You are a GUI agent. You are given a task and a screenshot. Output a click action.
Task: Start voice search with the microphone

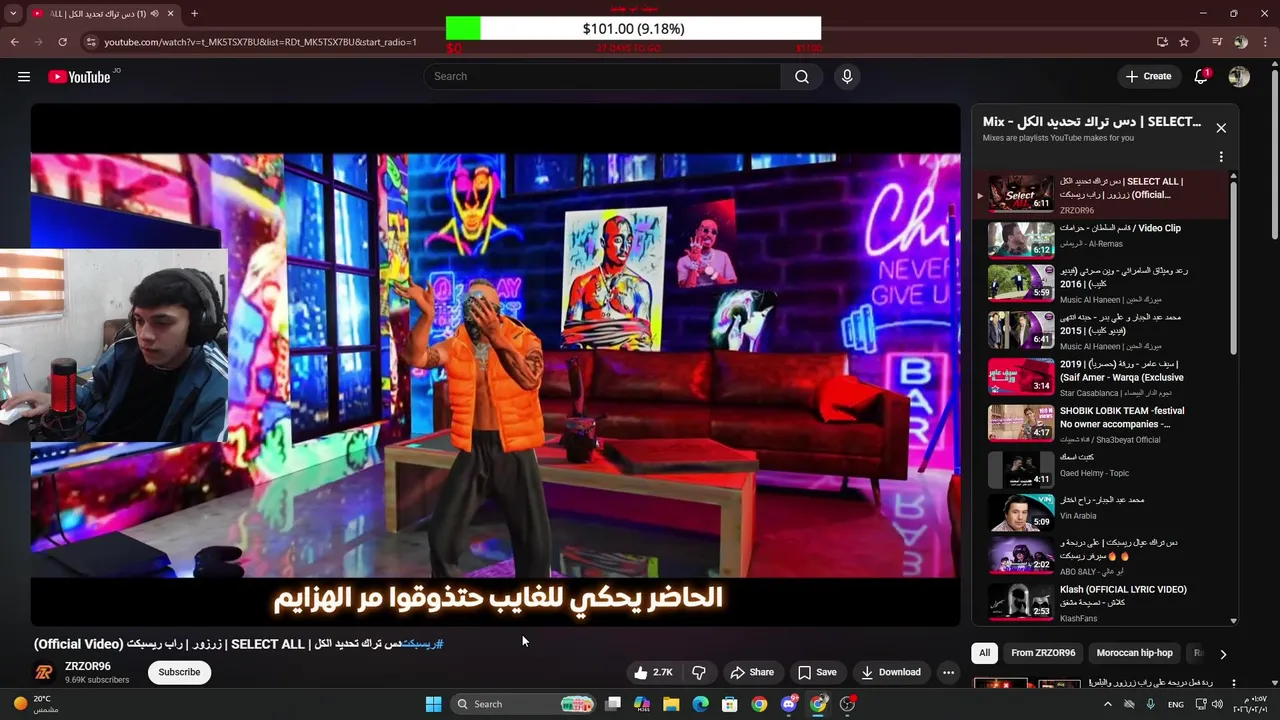[x=847, y=77]
